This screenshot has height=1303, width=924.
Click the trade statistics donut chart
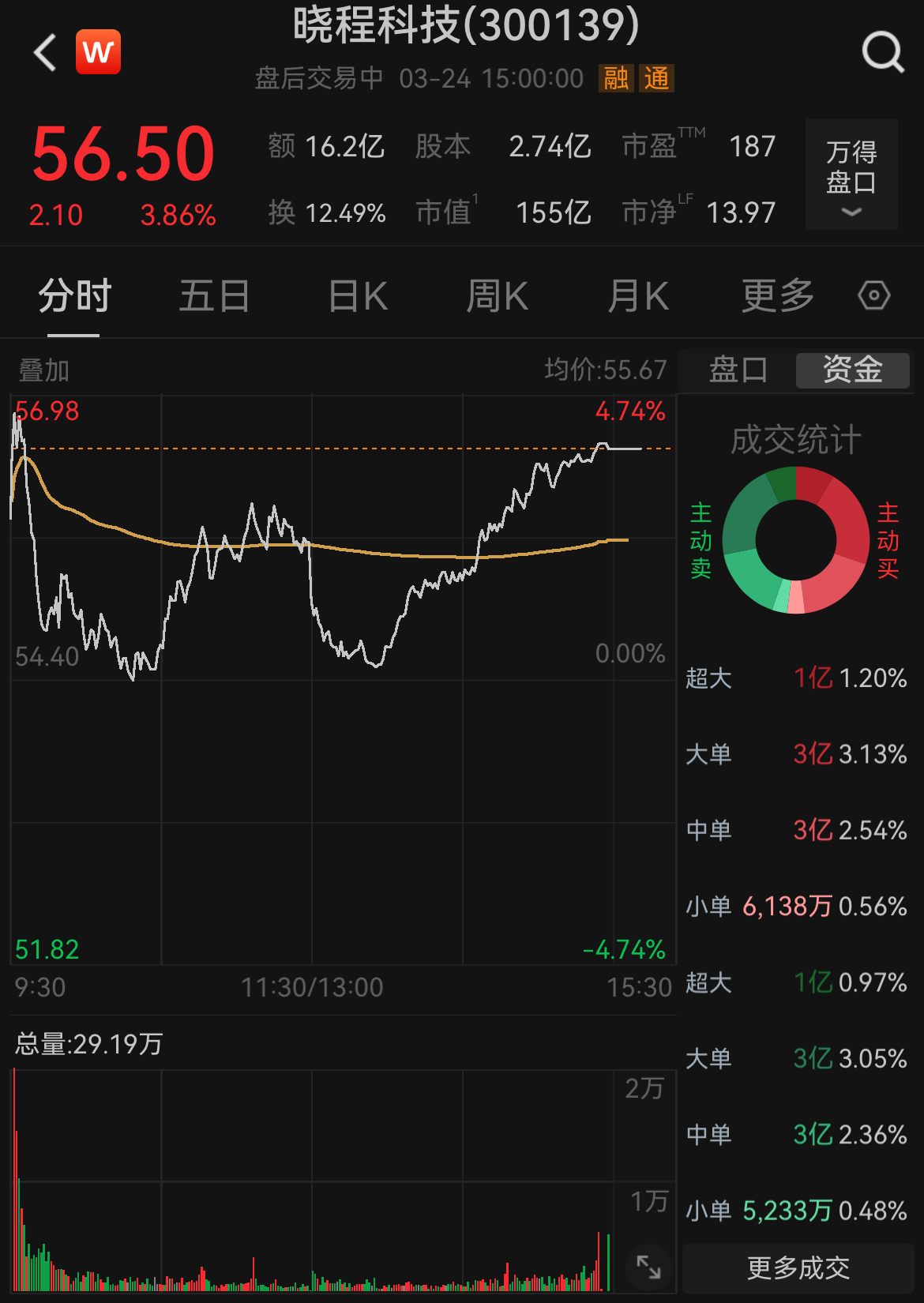795,541
